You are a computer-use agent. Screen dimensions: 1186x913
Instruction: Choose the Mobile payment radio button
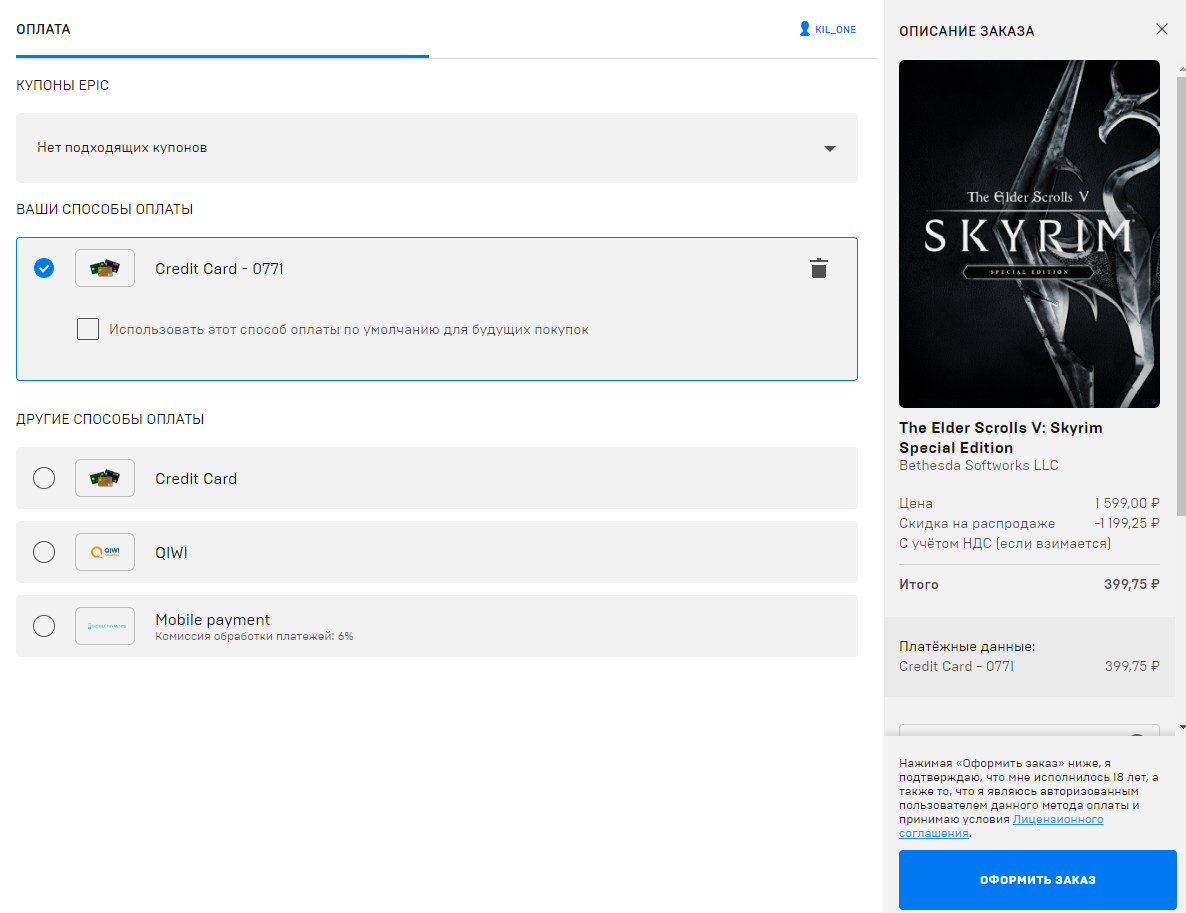[44, 626]
